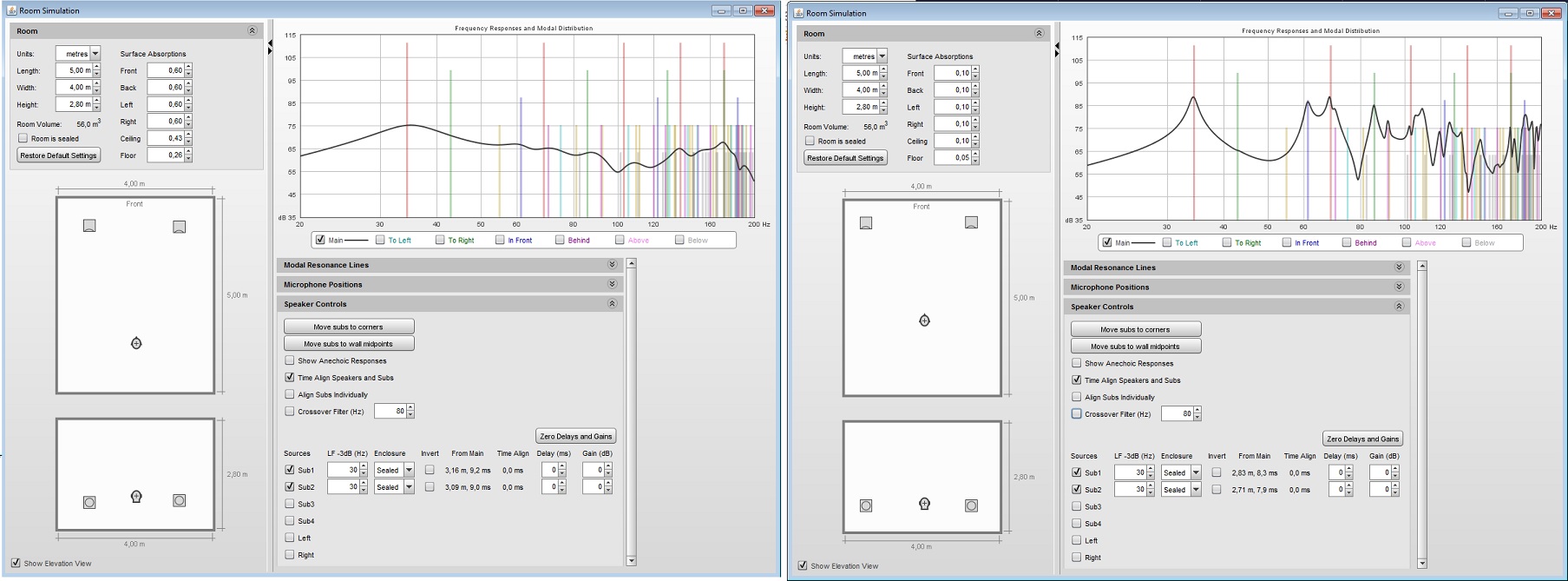Expand Microphone Positions in right window
Screen dimensions: 1568x581
tap(1399, 287)
